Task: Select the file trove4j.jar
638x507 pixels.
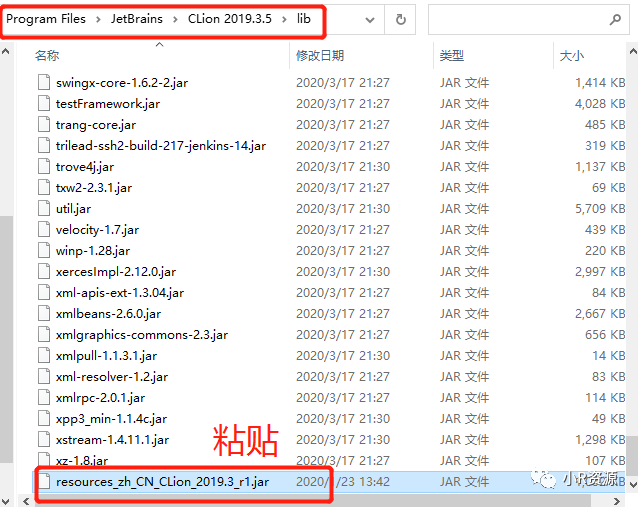Action: click(x=85, y=167)
